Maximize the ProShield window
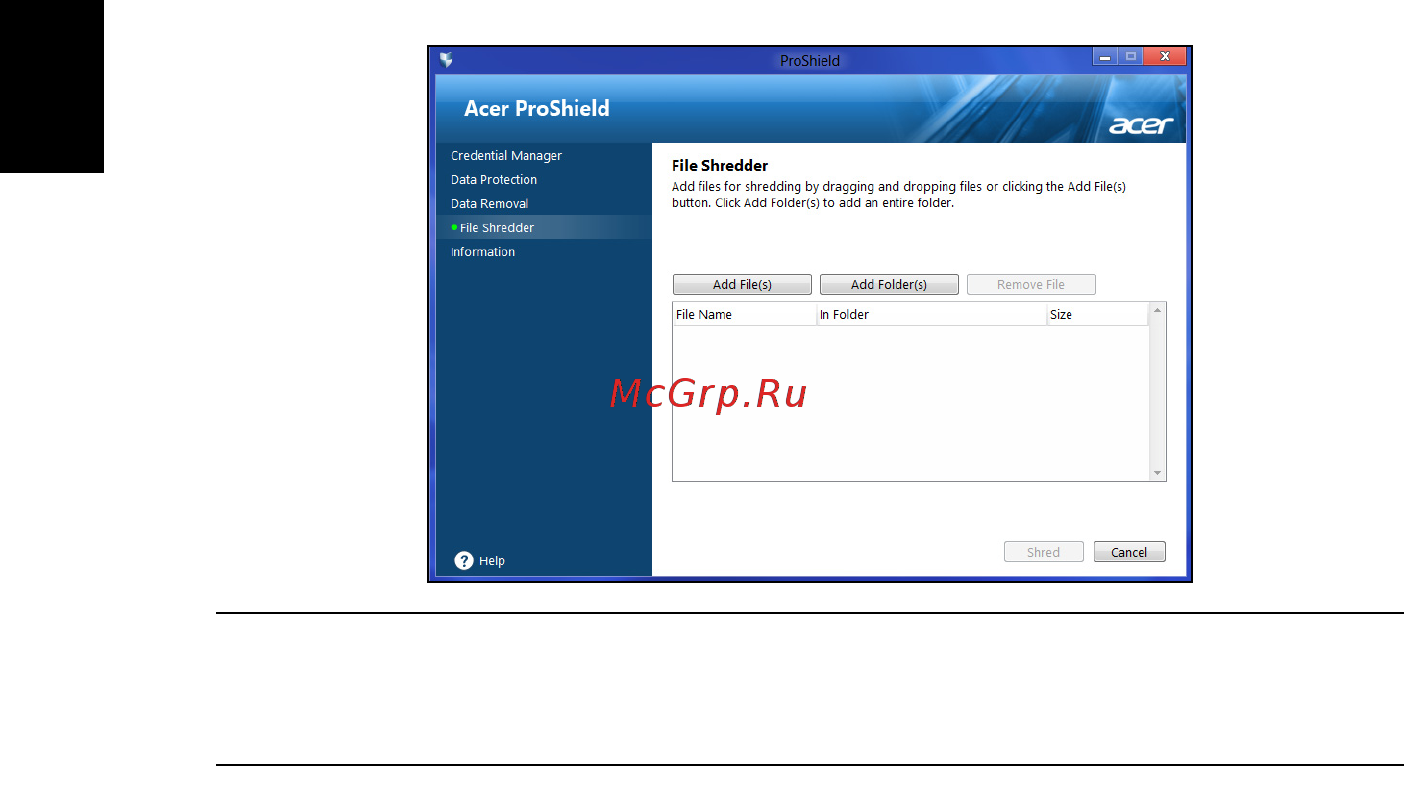 (1131, 57)
